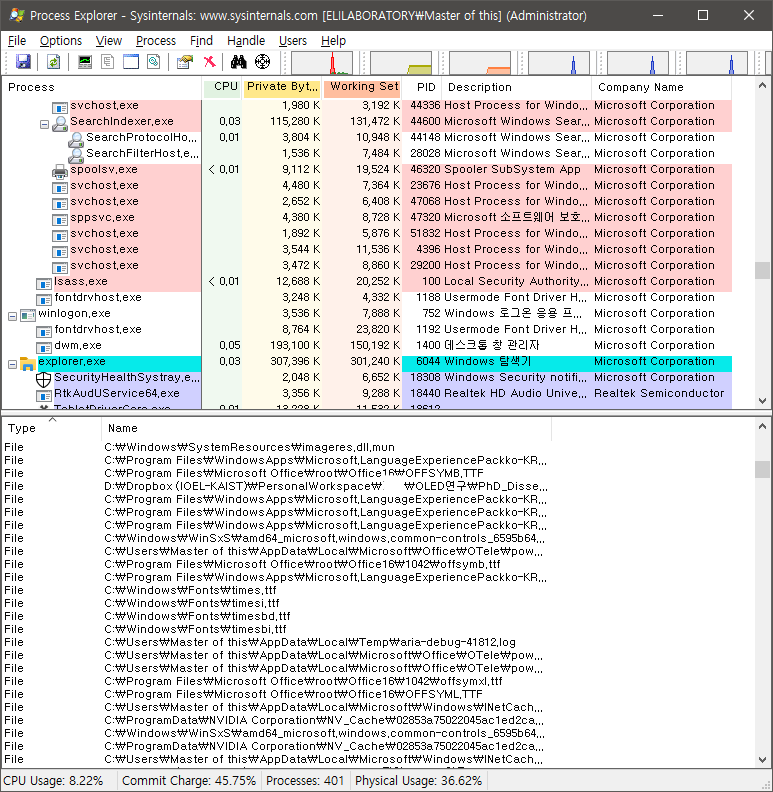
Task: Open the Help menu
Action: pos(333,40)
